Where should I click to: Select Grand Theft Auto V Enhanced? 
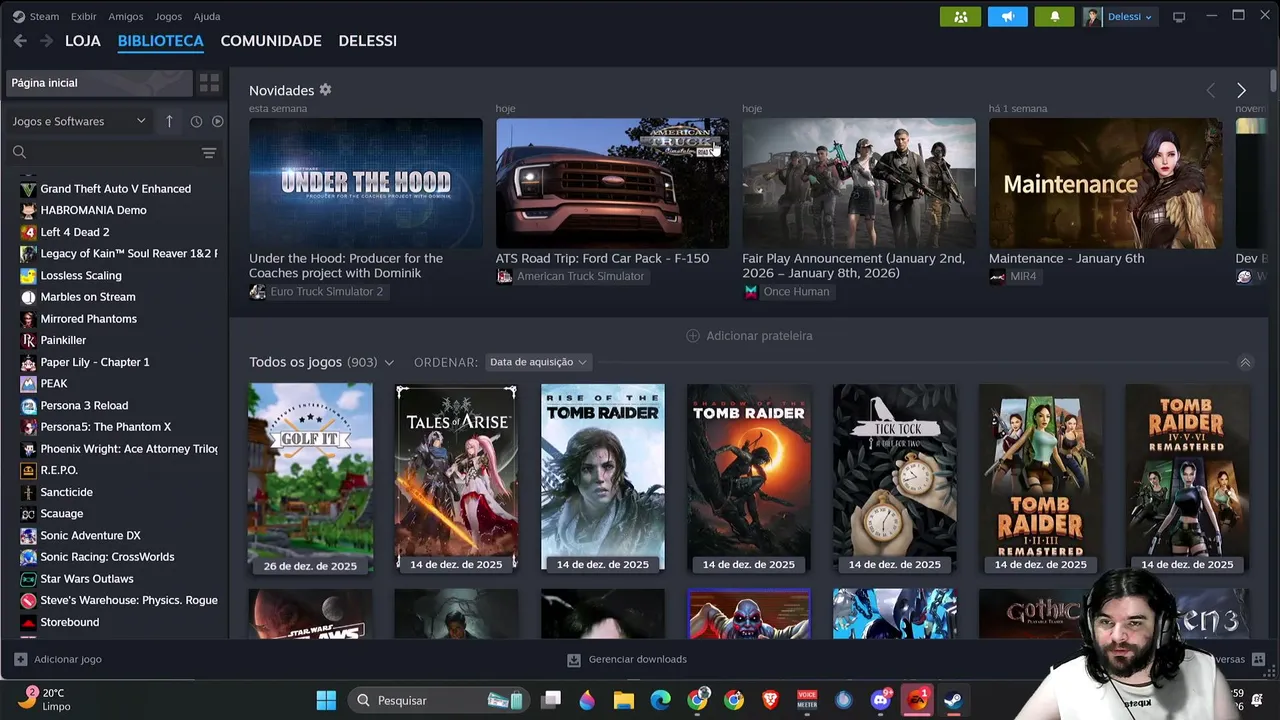tap(115, 188)
